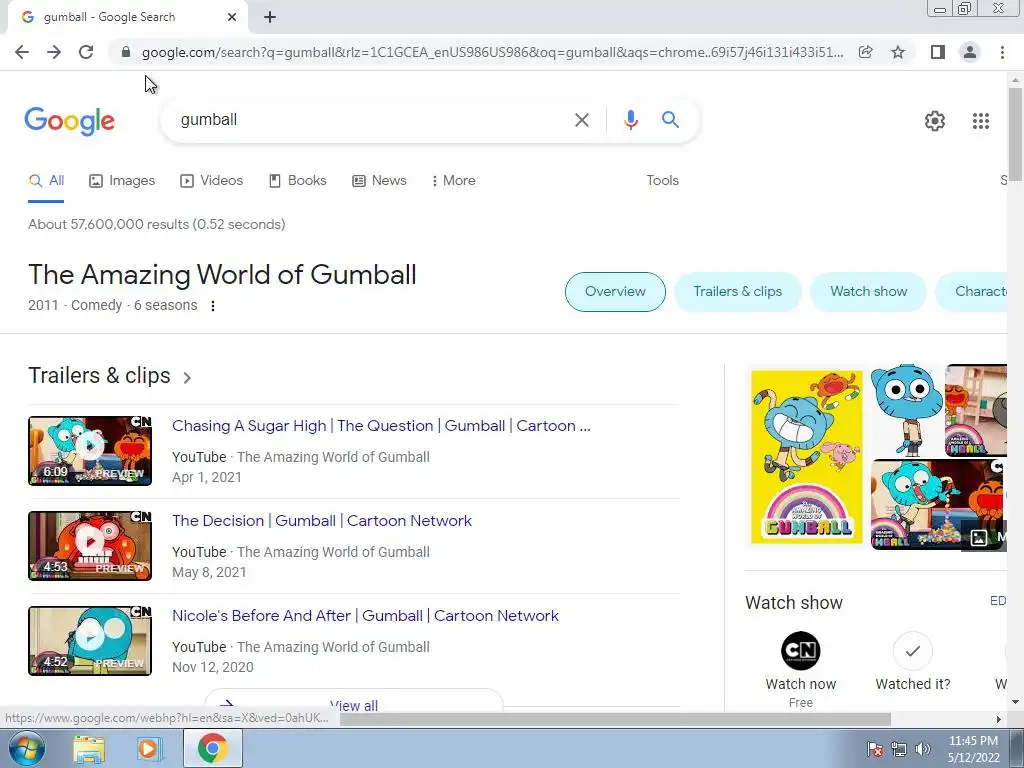Click View all trailers button
This screenshot has height=768, width=1024.
(353, 701)
